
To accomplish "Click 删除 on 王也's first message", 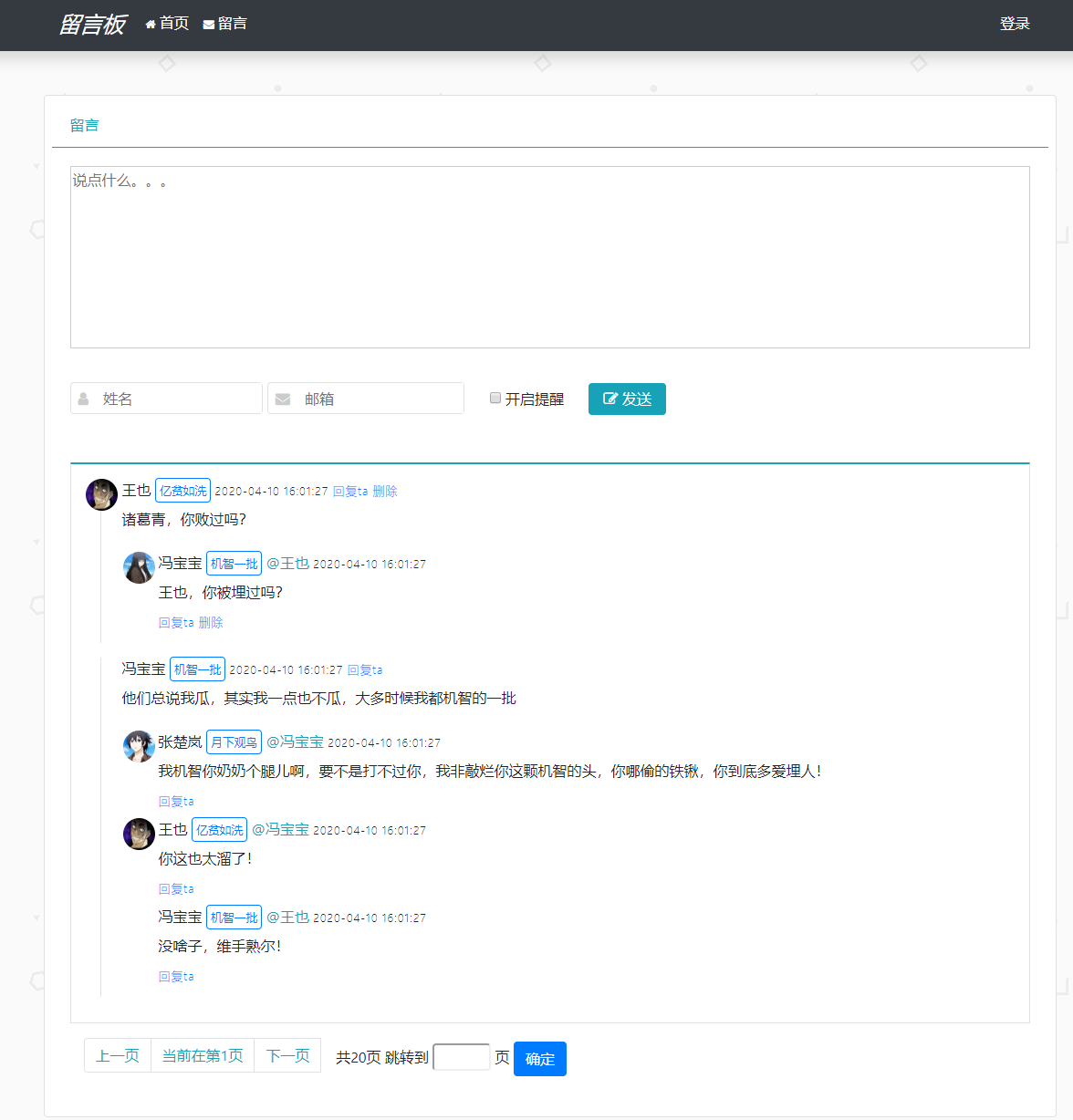I will pyautogui.click(x=384, y=491).
